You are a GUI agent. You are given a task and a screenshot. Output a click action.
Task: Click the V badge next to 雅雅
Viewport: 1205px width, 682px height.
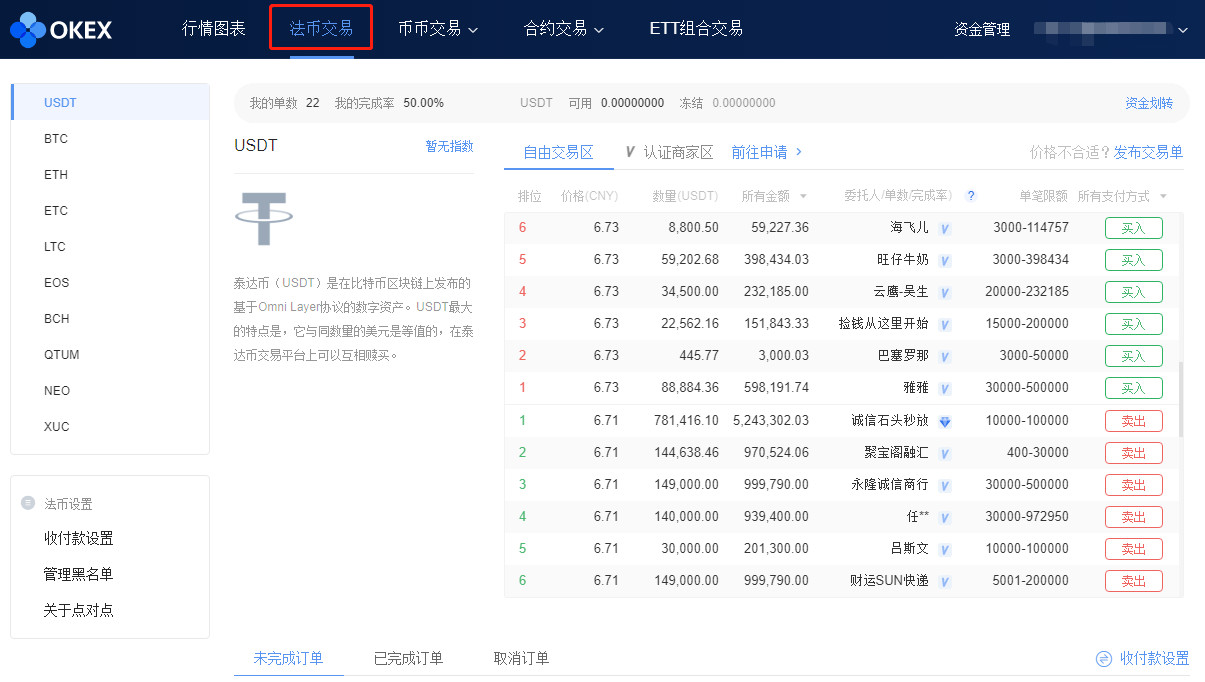tap(945, 388)
